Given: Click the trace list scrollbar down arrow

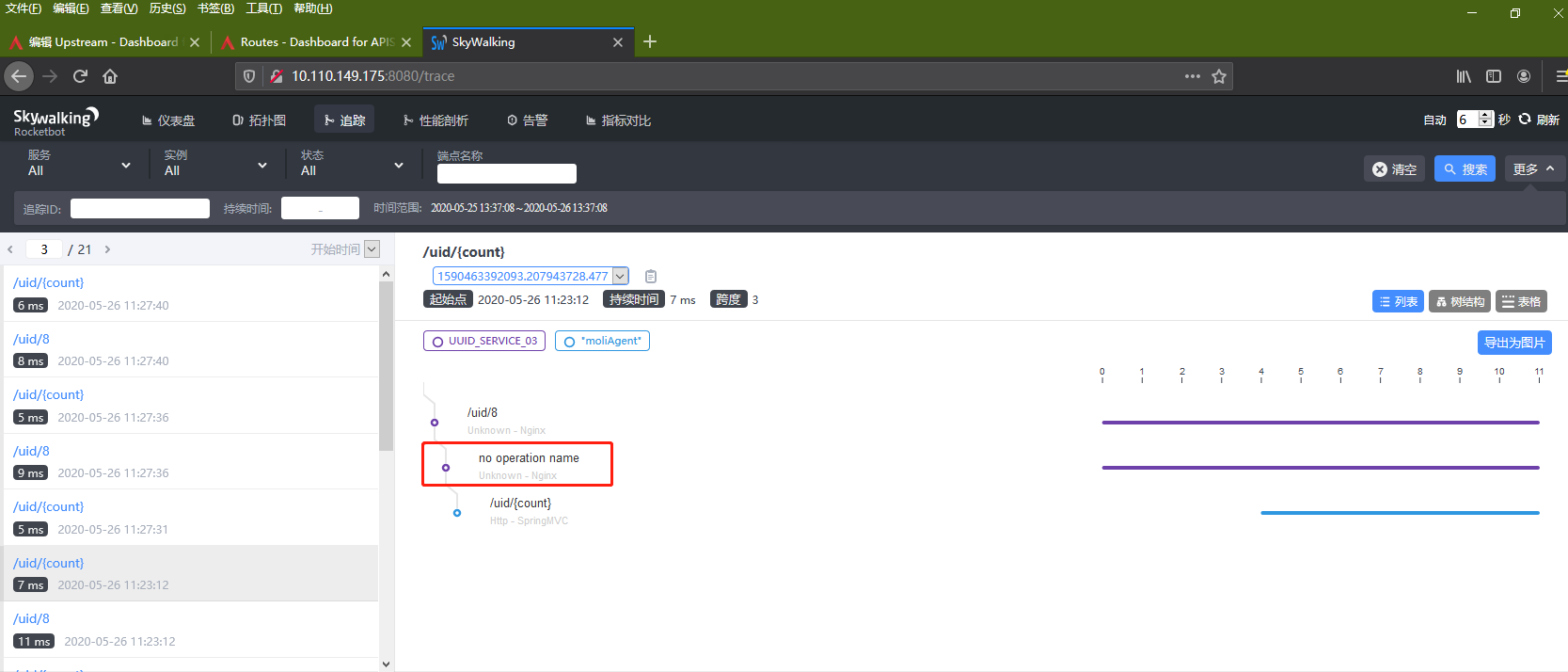Looking at the screenshot, I should pos(386,664).
